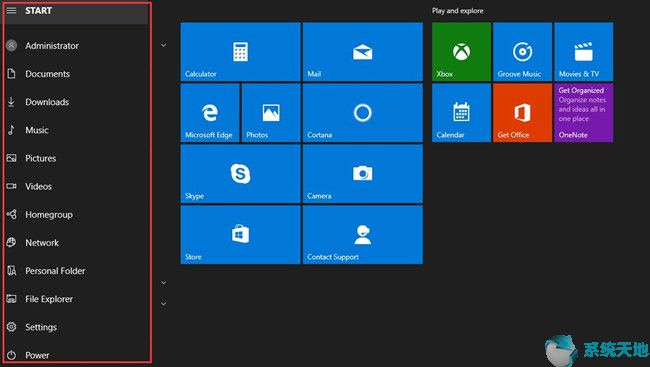Expand the chevron beside Administrator
The image size is (650, 367).
(x=164, y=45)
